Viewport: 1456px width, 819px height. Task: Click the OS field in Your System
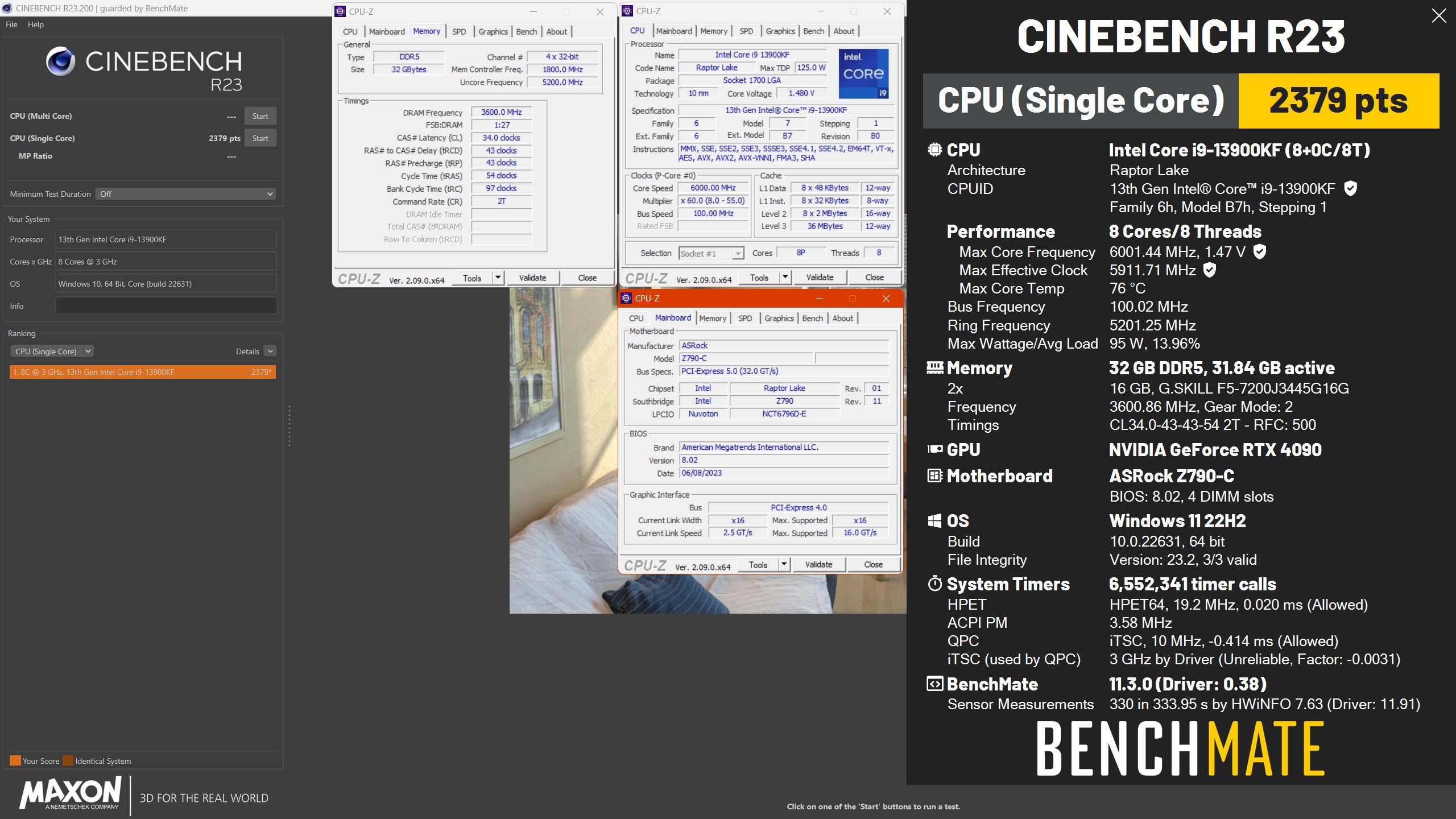pos(166,284)
